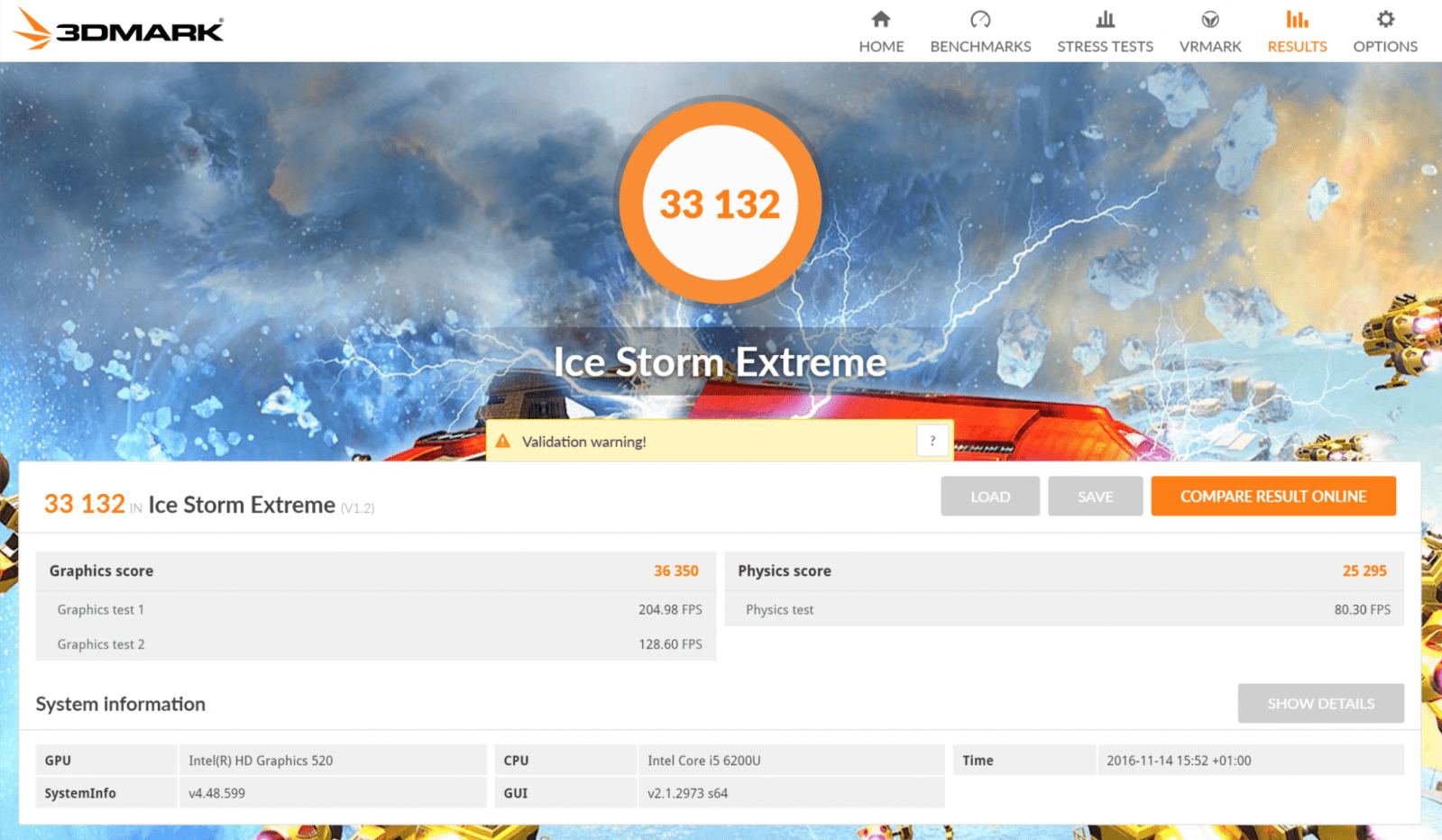
Task: Click the 128.60 FPS value
Action: pyautogui.click(x=670, y=644)
